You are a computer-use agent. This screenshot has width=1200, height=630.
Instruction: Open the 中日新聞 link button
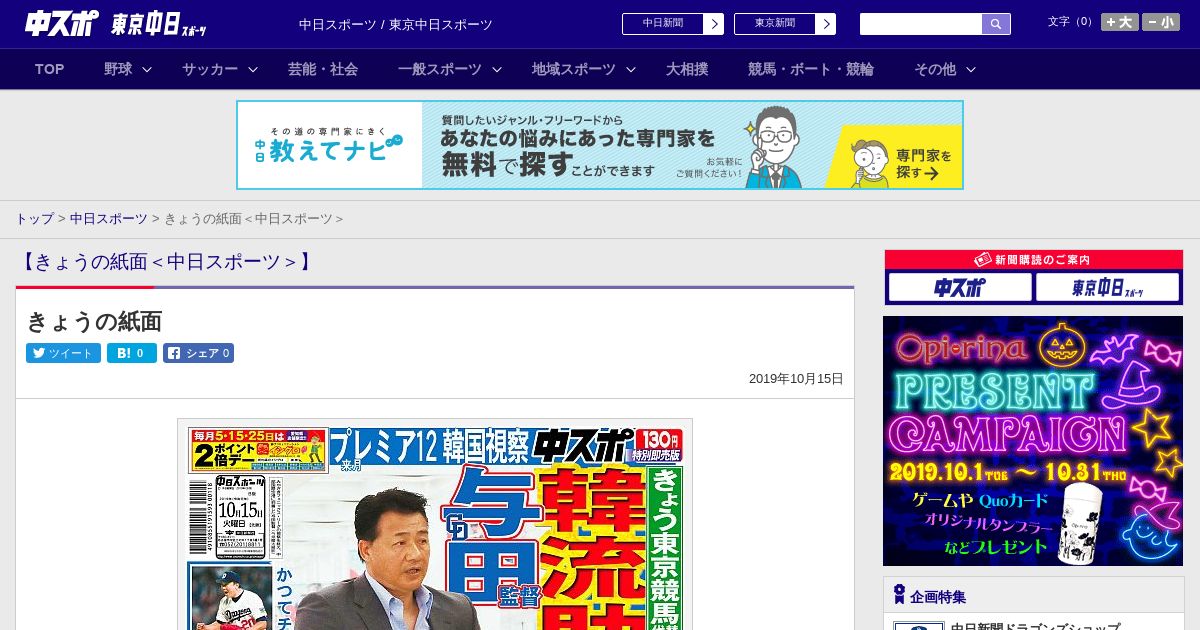[x=663, y=24]
